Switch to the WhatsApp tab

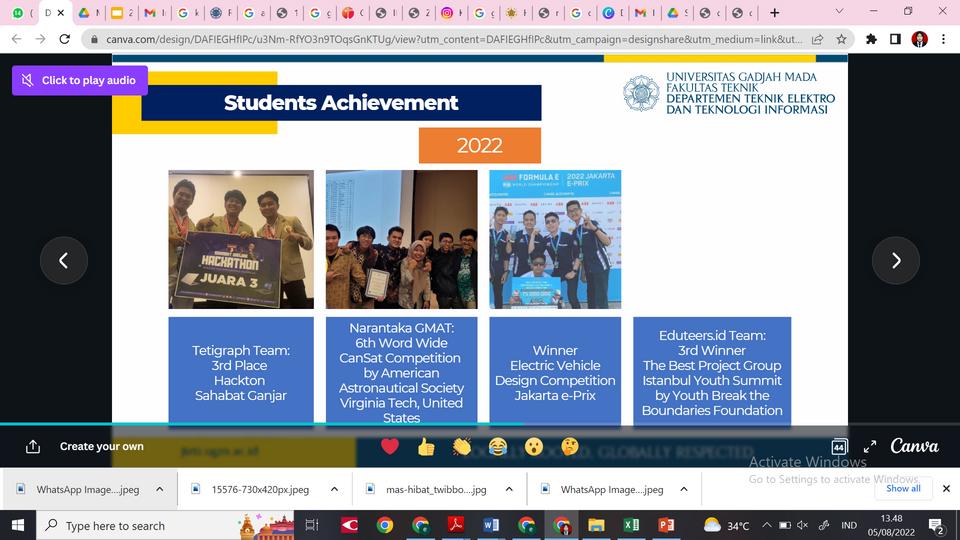pos(18,12)
